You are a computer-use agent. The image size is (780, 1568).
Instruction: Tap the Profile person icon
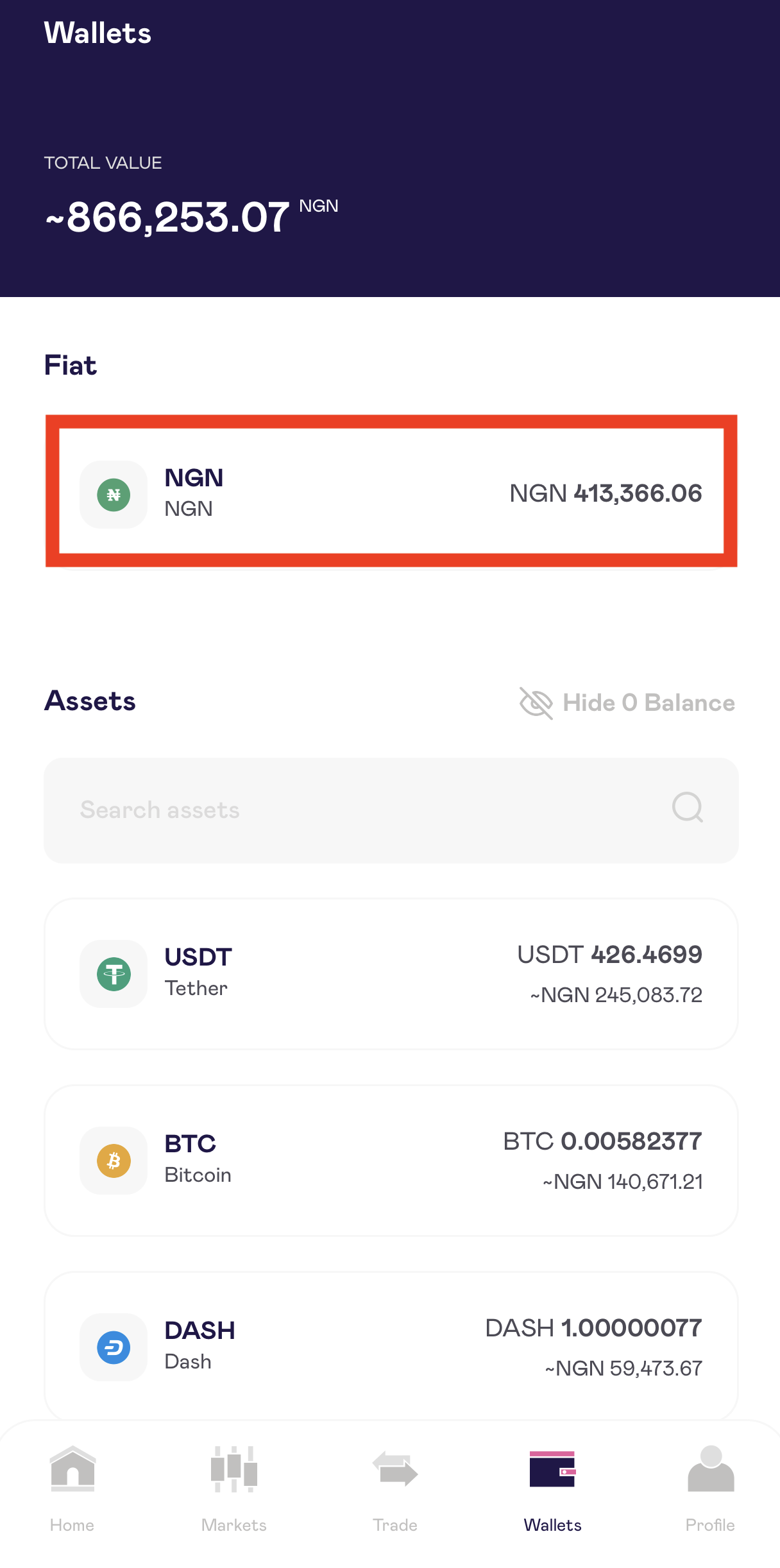tap(710, 1469)
